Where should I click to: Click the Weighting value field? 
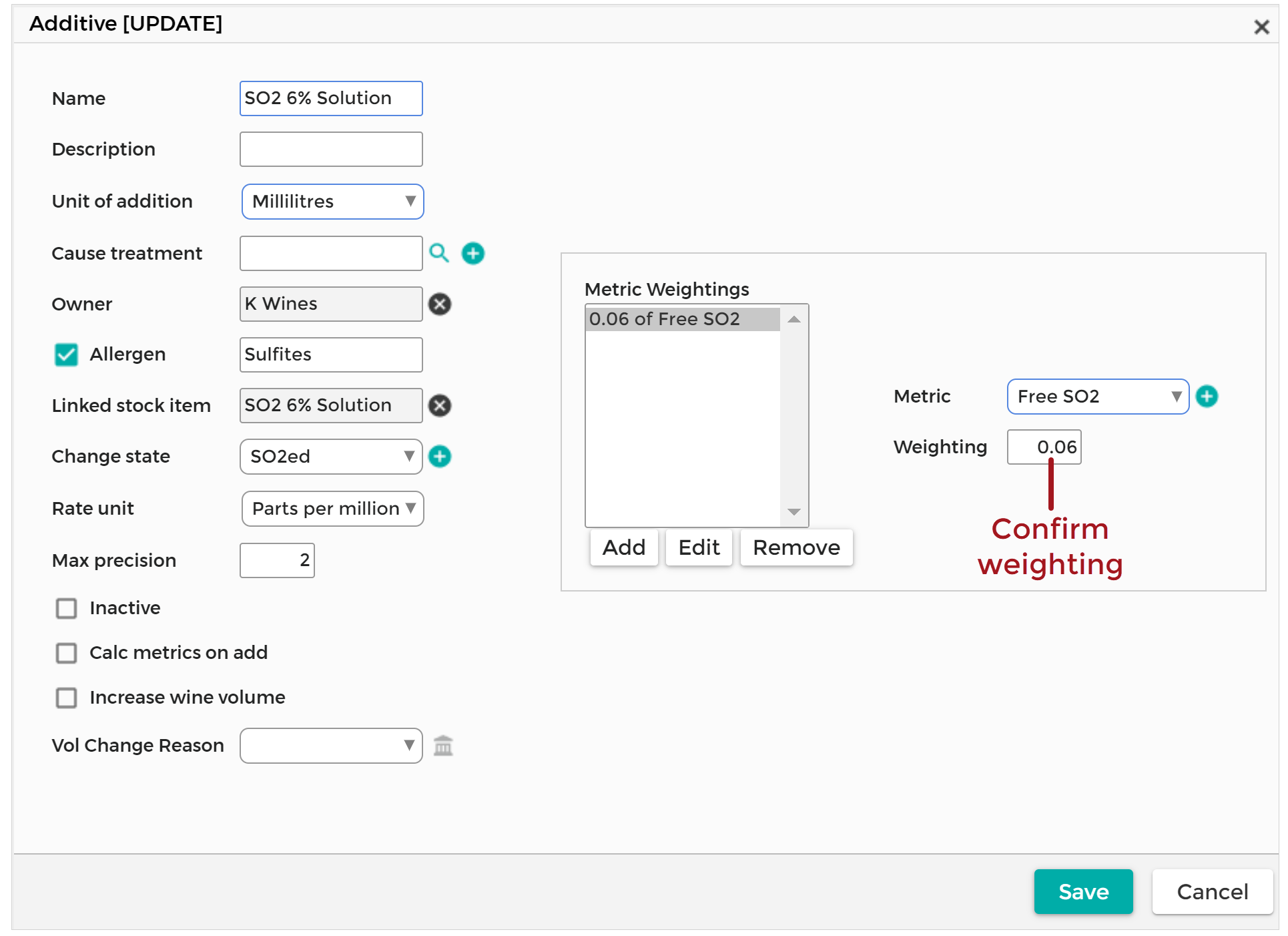coord(1044,447)
